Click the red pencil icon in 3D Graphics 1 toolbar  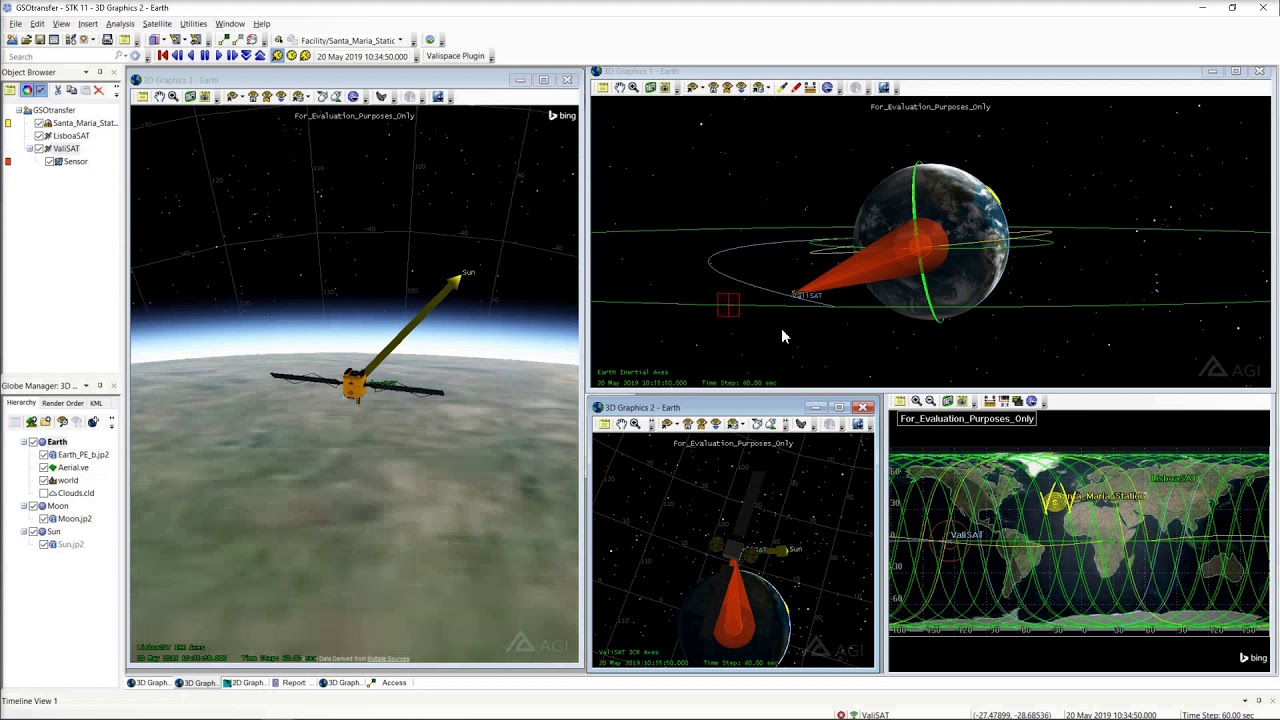click(x=796, y=88)
